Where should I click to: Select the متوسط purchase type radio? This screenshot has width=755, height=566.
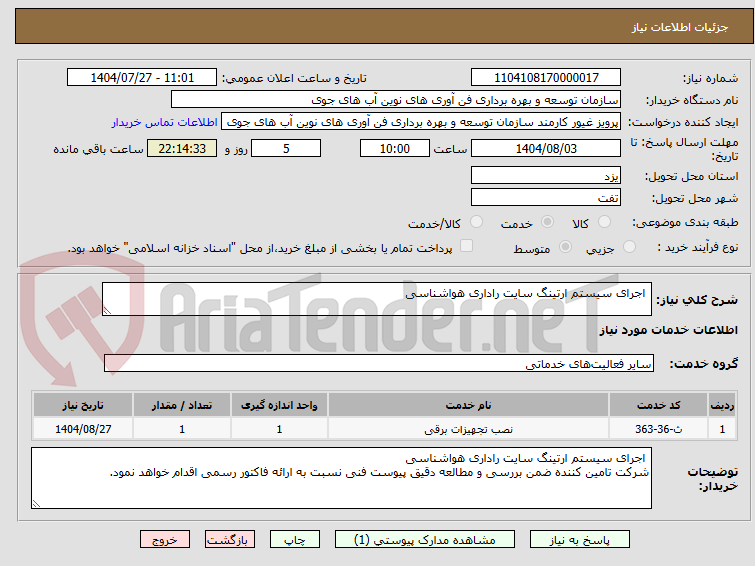tap(565, 247)
